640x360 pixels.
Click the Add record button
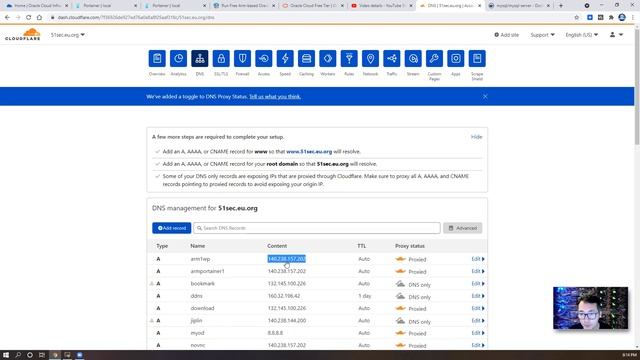(x=171, y=228)
